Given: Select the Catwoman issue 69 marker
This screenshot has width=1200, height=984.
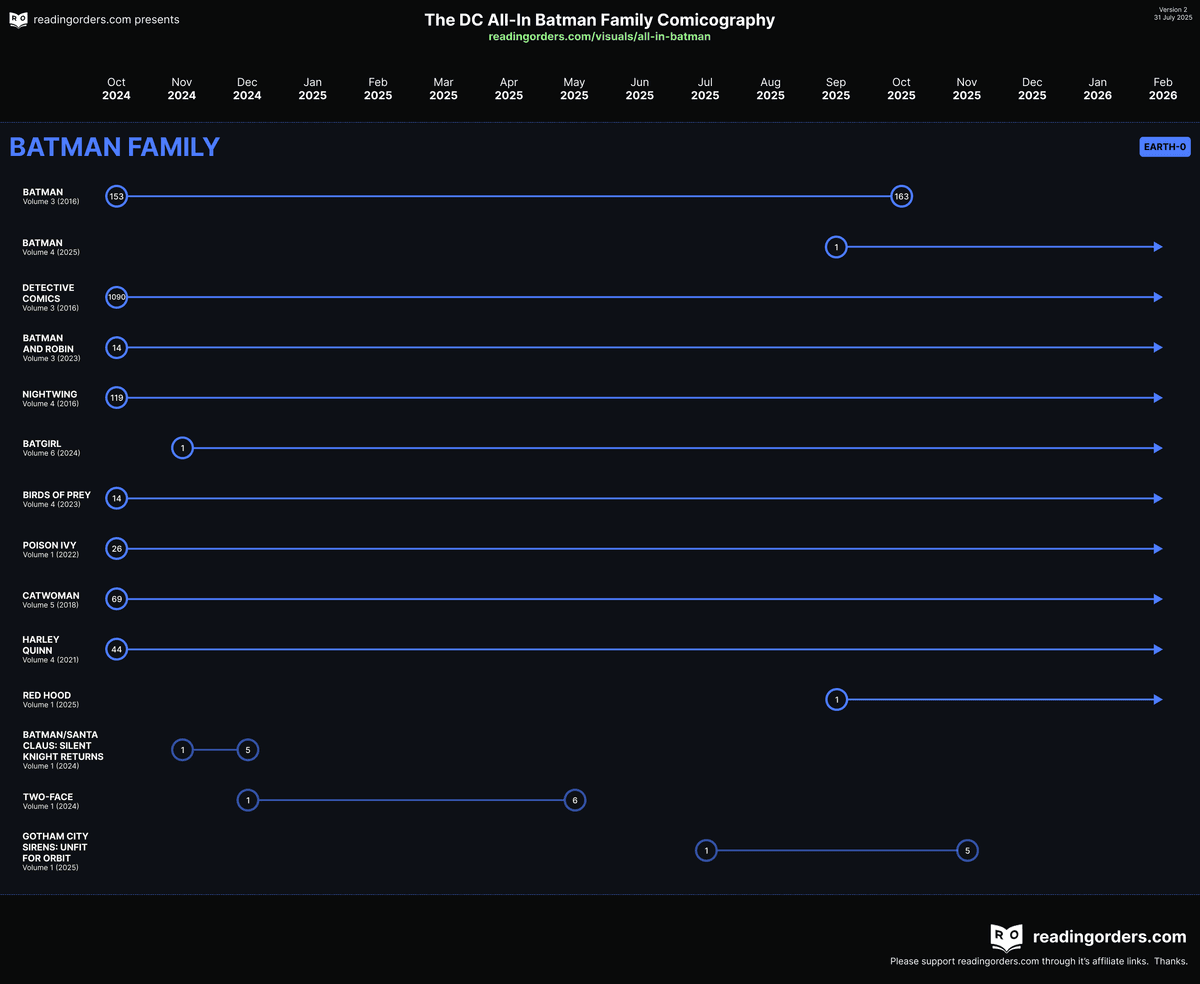Looking at the screenshot, I should click(x=117, y=599).
